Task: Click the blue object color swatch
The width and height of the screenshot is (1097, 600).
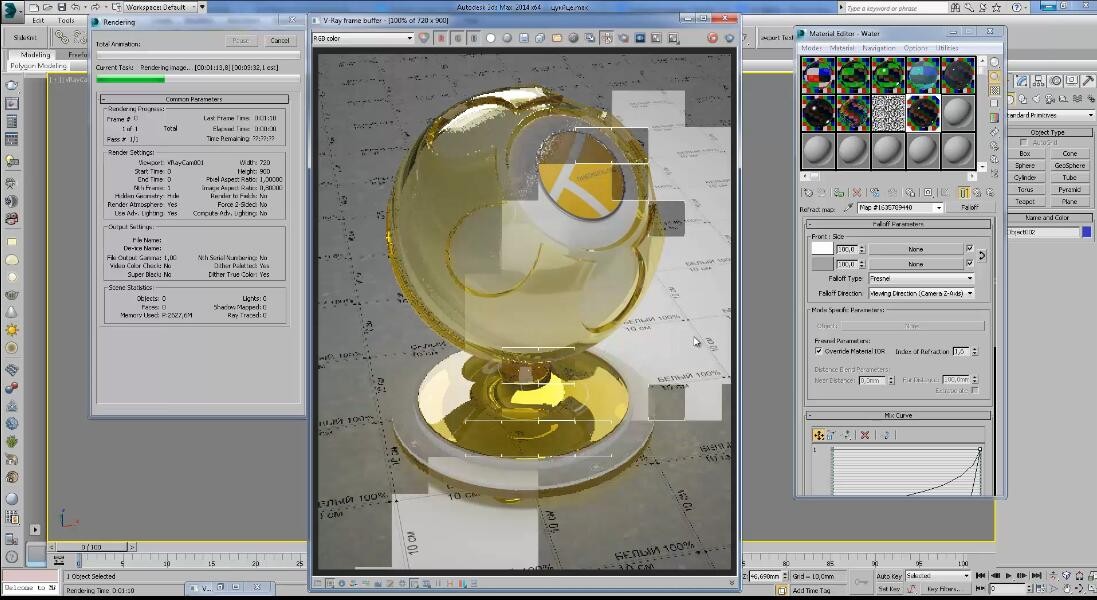Action: point(1087,232)
